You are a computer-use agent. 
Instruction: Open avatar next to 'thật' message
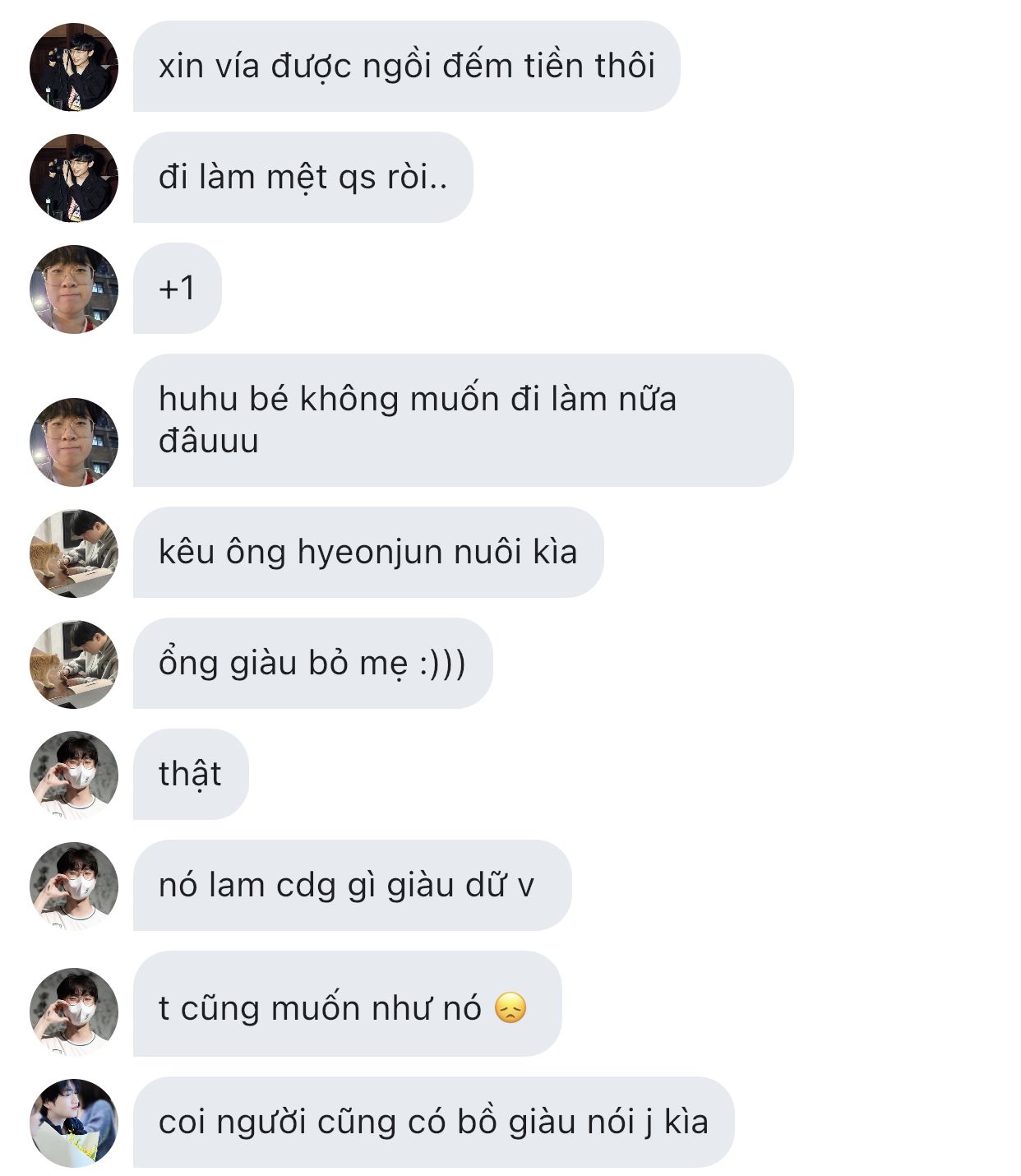coord(74,775)
